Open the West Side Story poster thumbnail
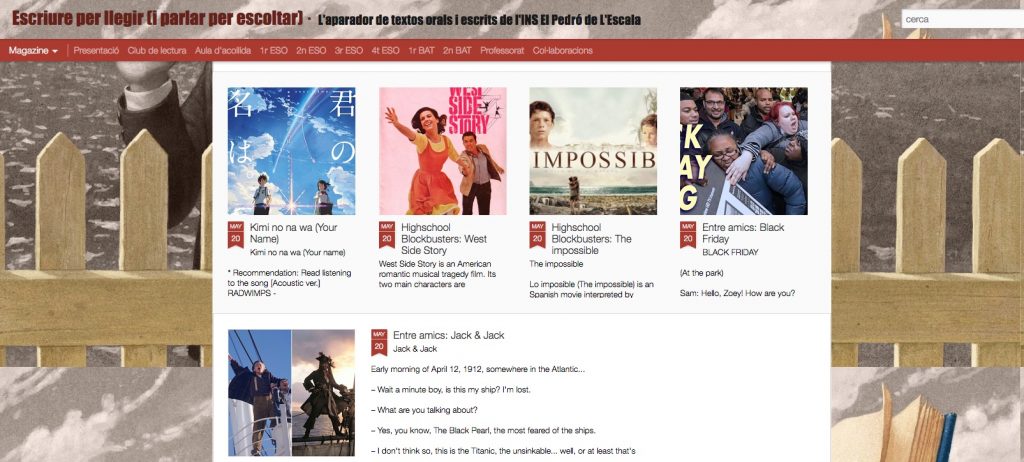Image resolution: width=1024 pixels, height=462 pixels. point(442,151)
